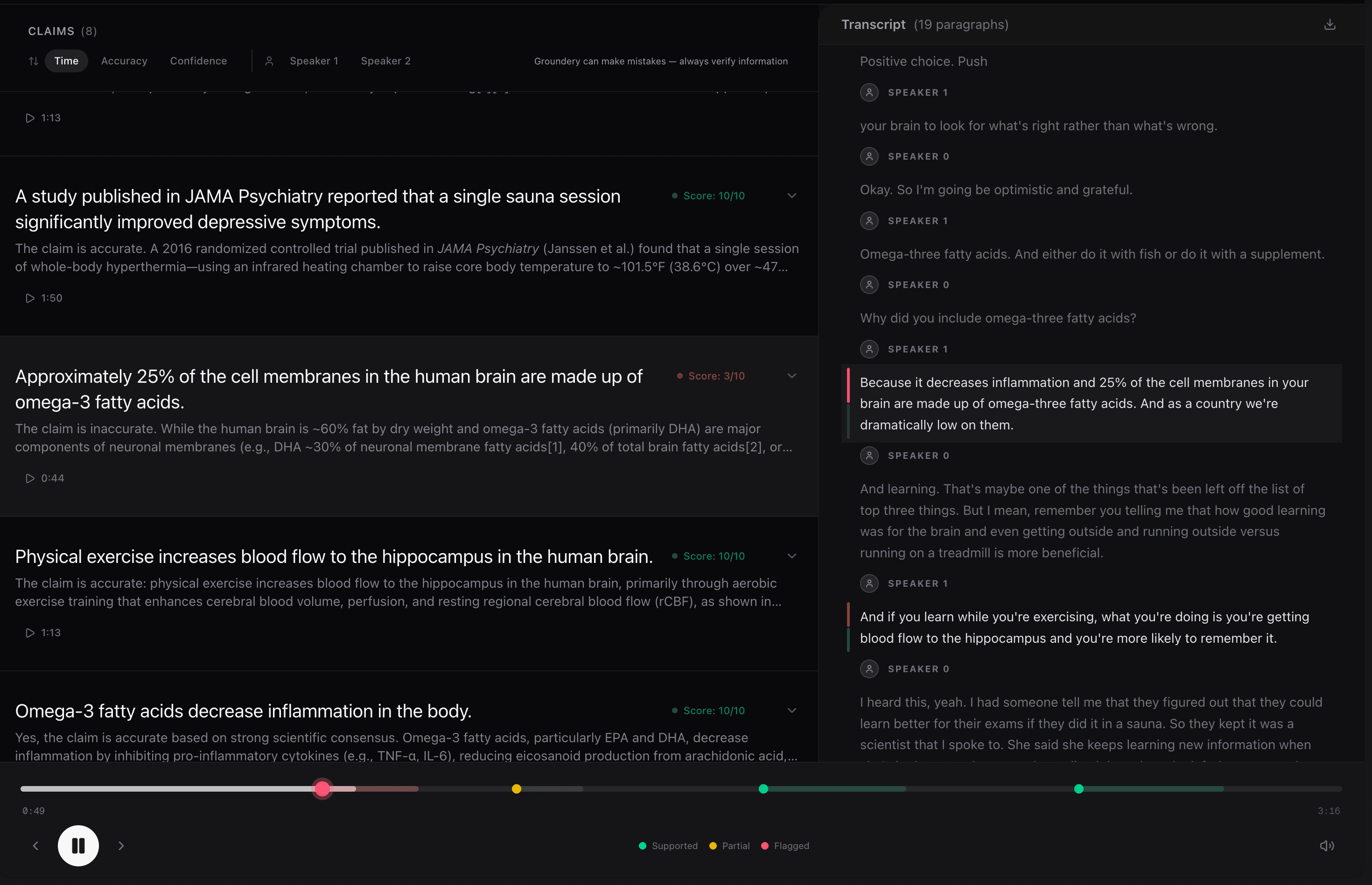Mute audio with the speaker icon
Screen dimensions: 1372x885
point(1327,845)
